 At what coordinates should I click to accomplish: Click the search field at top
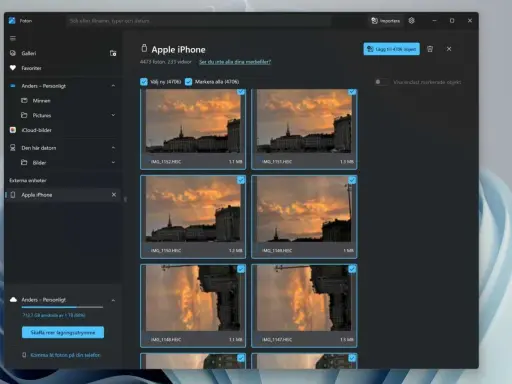pos(199,21)
